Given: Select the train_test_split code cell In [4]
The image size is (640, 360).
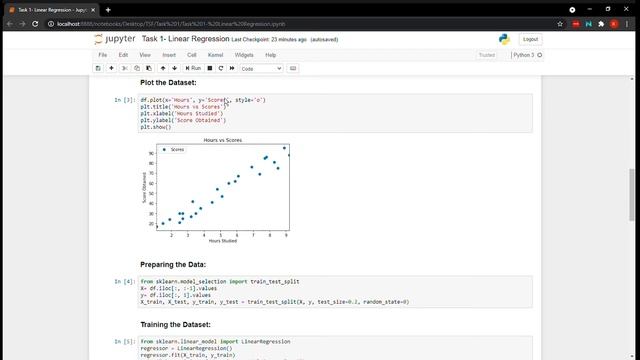Looking at the screenshot, I should 335,292.
